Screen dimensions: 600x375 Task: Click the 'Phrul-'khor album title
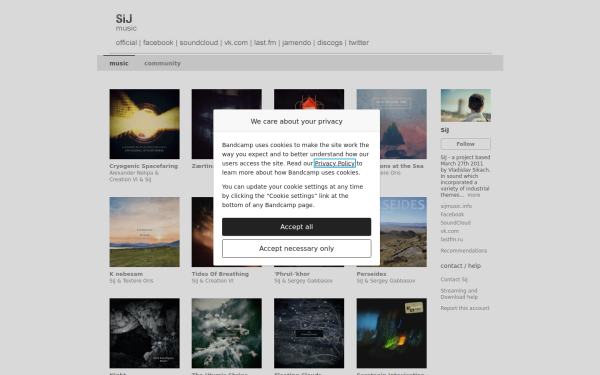pyautogui.click(x=292, y=274)
